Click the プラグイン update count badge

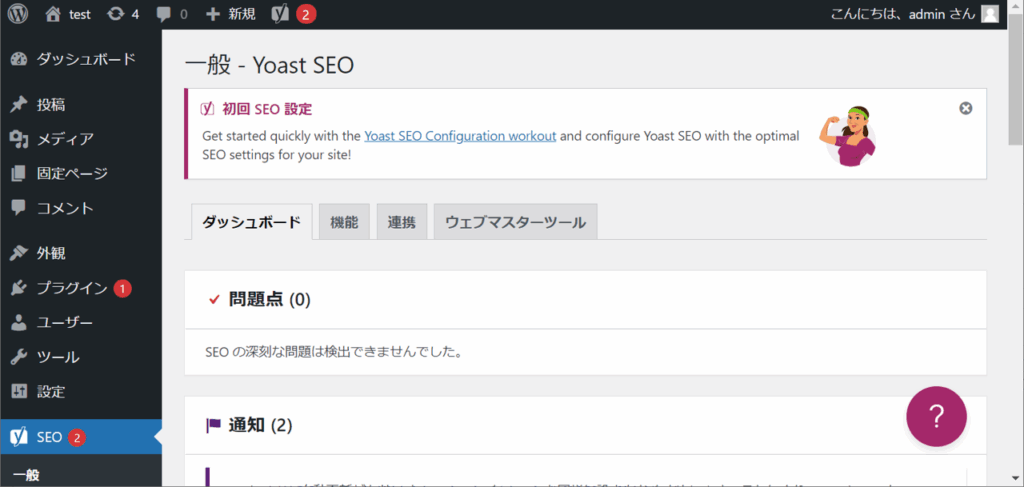click(122, 288)
